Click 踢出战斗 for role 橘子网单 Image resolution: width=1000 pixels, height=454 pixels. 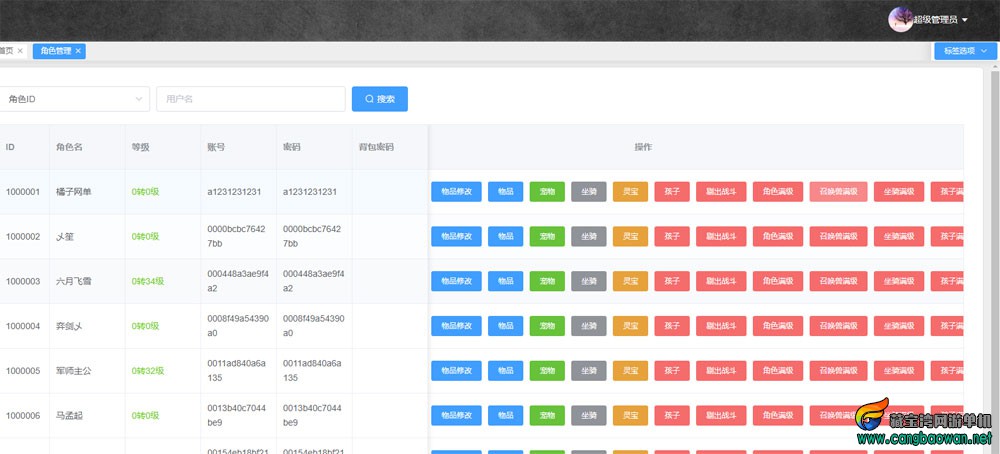tap(720, 192)
